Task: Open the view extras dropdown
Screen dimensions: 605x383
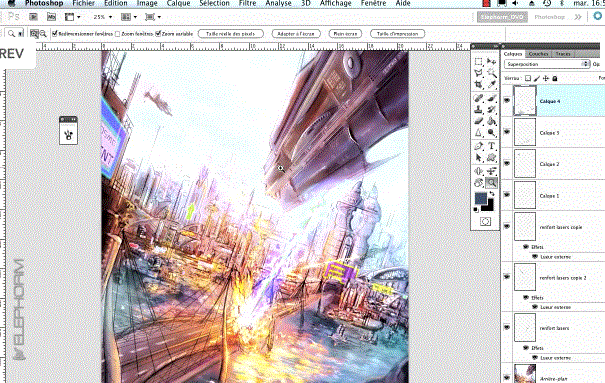Action: 73,17
